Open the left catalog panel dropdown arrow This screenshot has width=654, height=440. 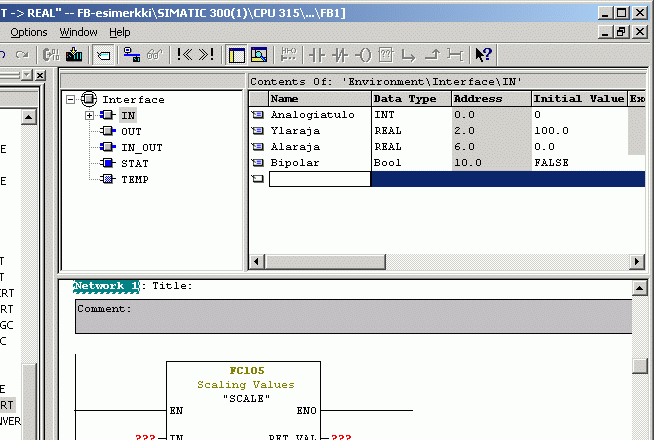(27, 75)
